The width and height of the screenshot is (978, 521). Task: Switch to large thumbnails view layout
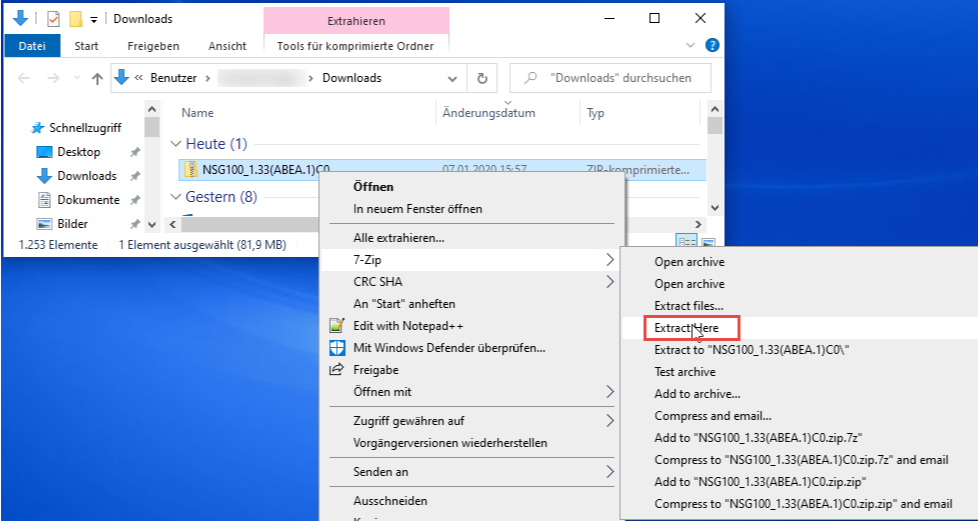point(708,243)
